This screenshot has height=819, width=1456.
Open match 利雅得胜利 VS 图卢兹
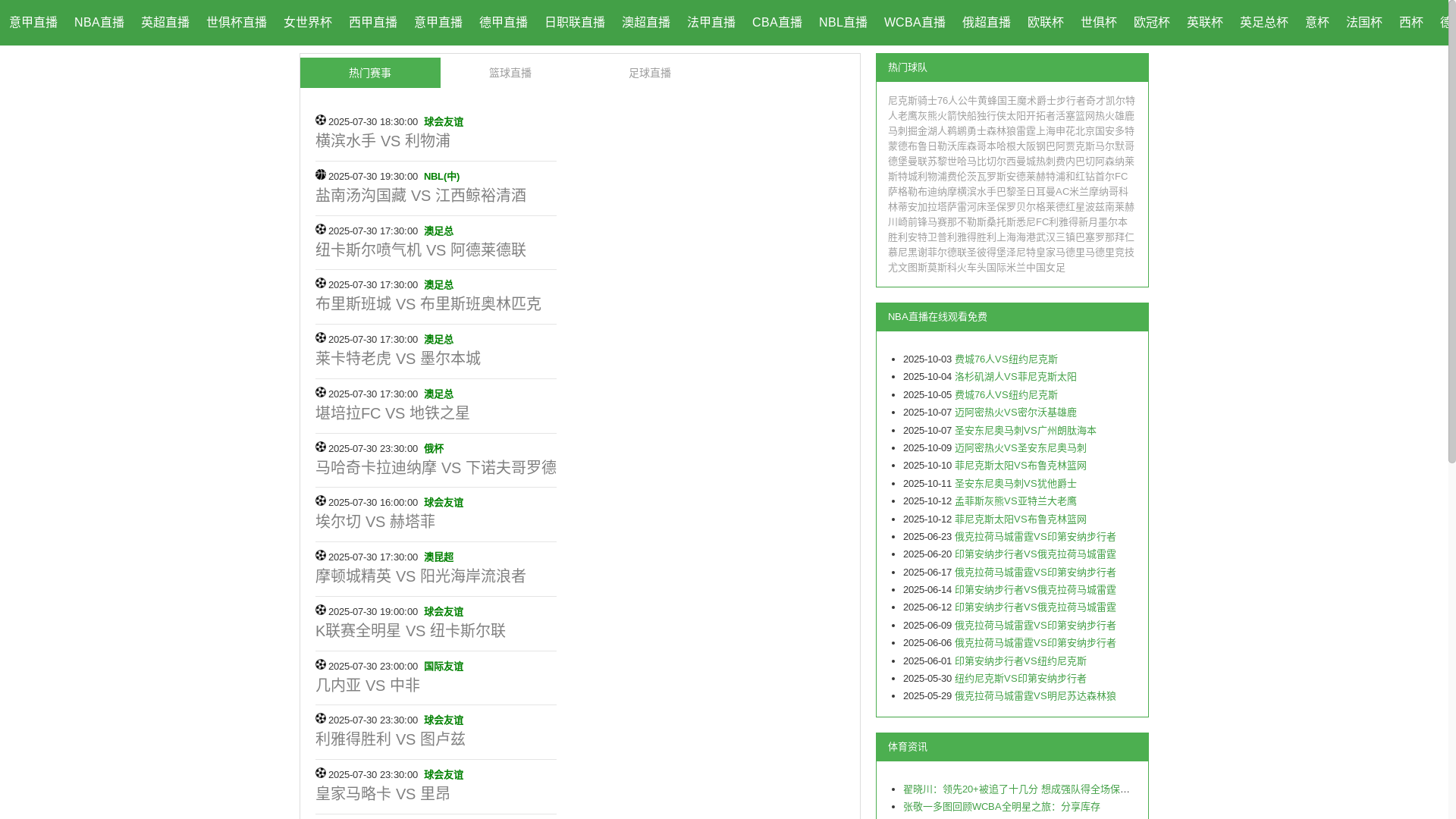pos(391,739)
